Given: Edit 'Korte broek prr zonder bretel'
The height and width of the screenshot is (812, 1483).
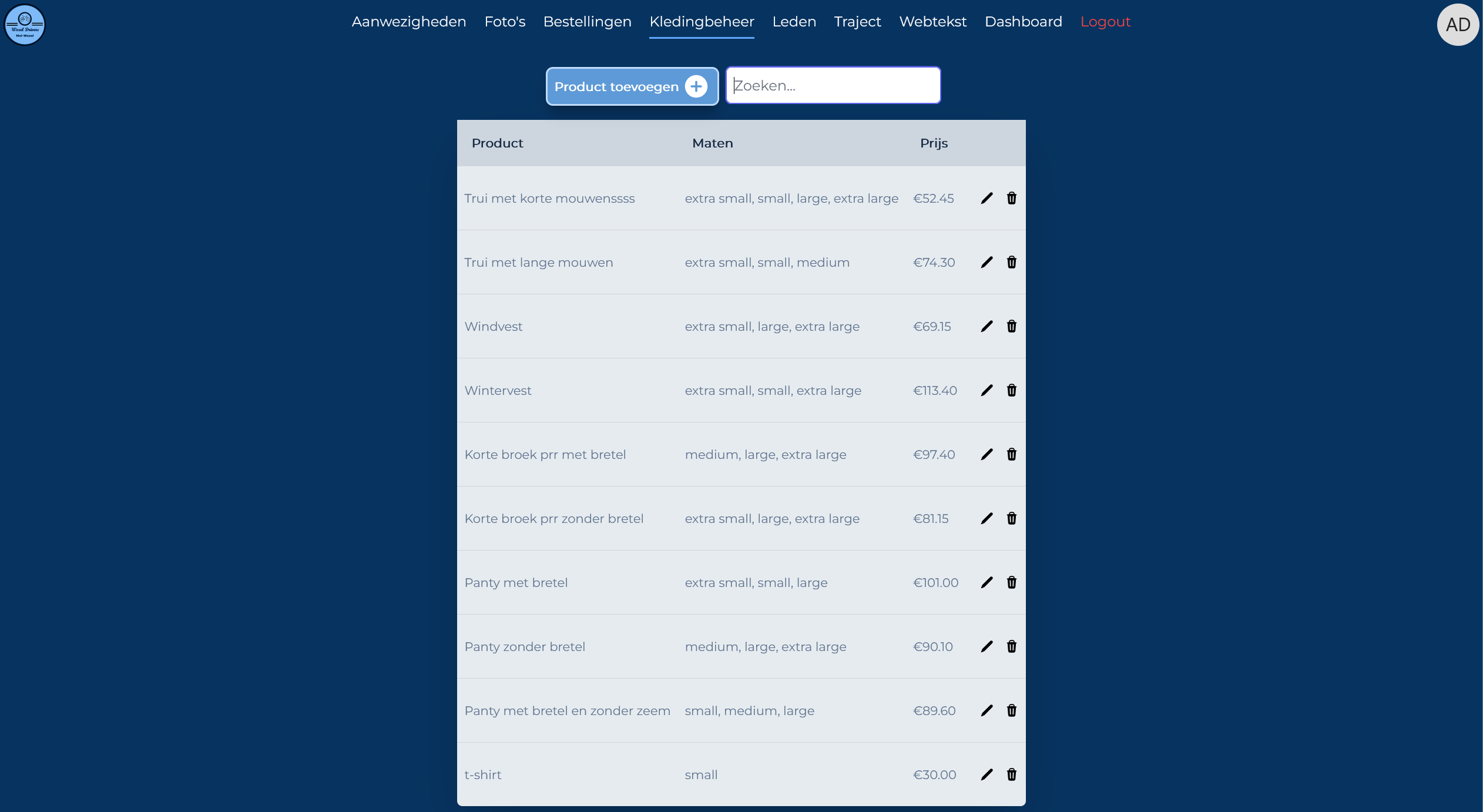Looking at the screenshot, I should coord(987,518).
